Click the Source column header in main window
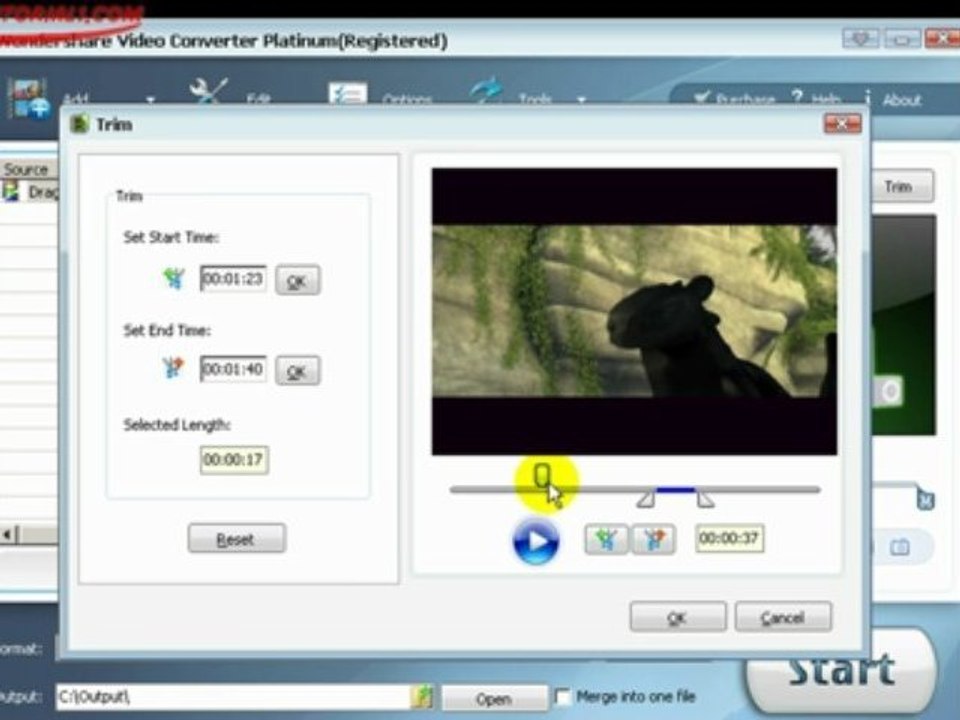 click(28, 169)
